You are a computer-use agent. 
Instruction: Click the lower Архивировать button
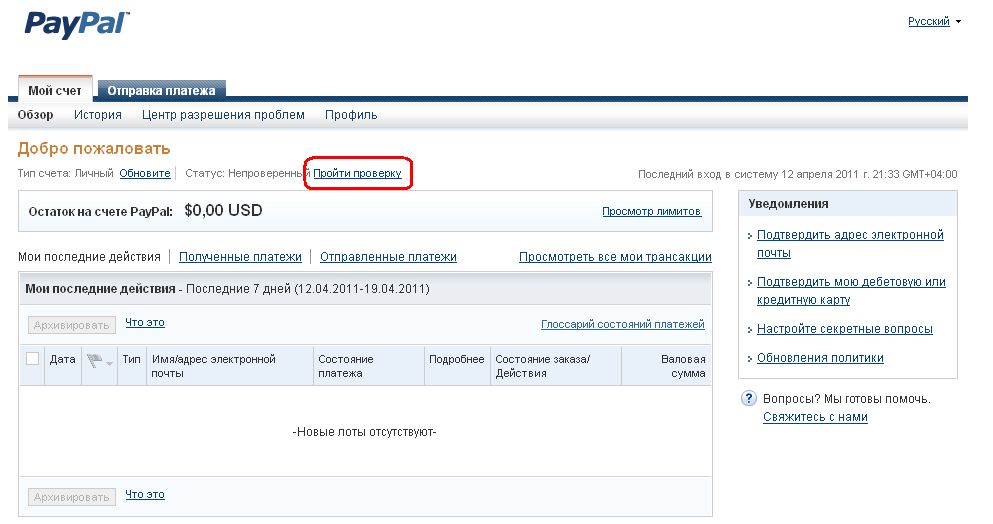click(x=72, y=497)
